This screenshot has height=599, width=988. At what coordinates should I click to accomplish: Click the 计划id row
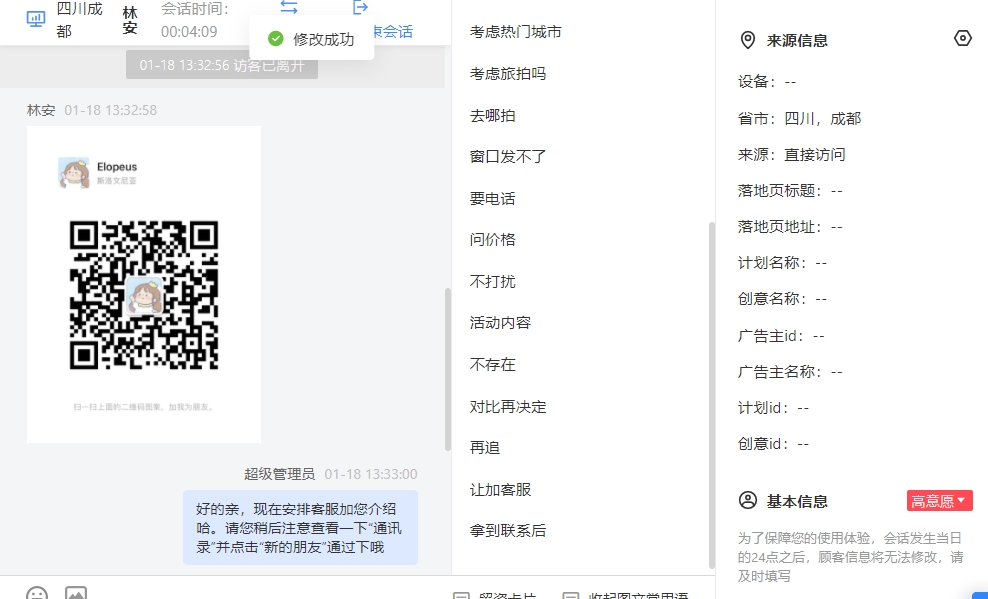click(x=773, y=408)
